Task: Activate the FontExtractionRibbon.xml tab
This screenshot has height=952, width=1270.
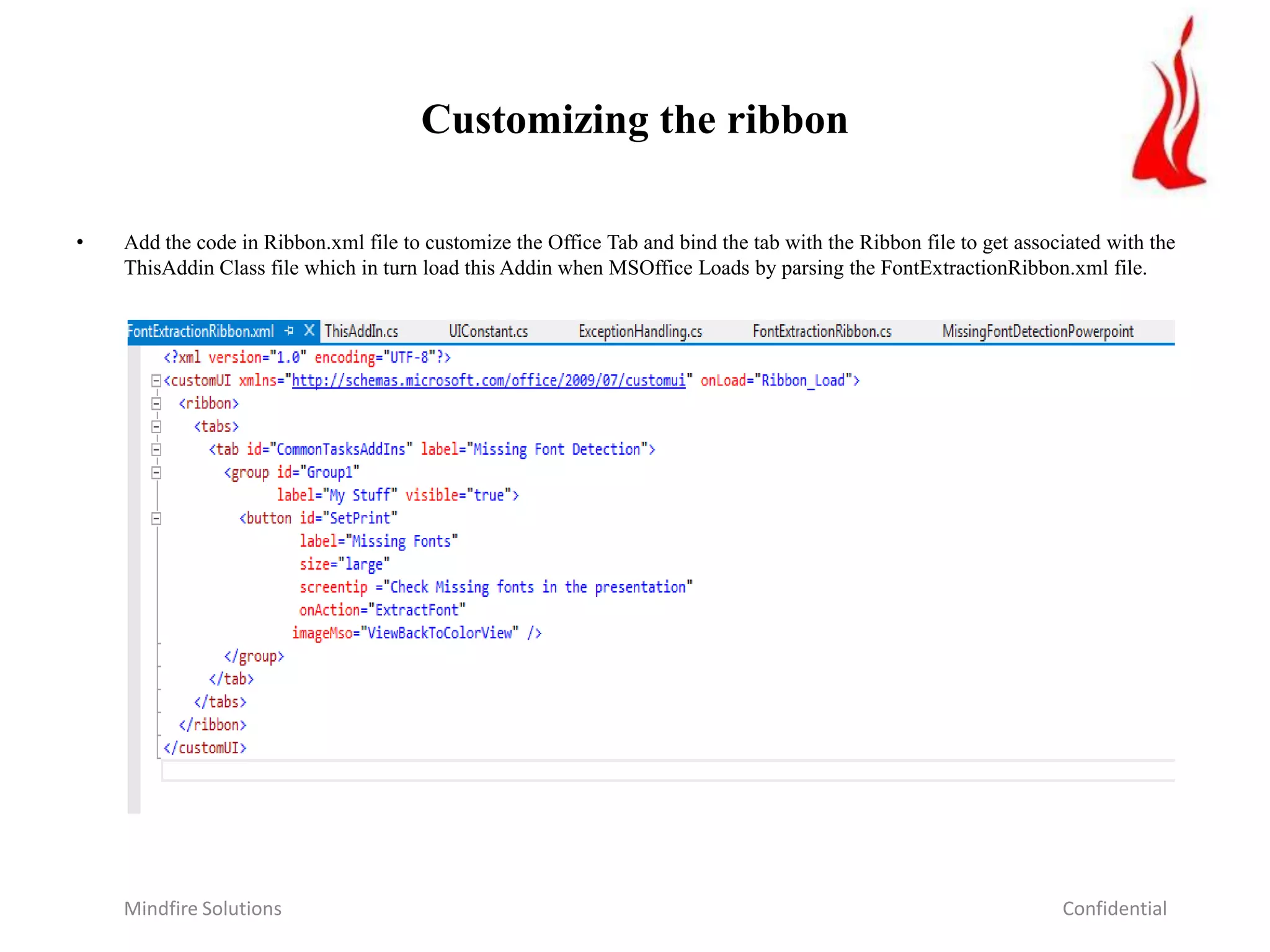Action: click(x=202, y=332)
